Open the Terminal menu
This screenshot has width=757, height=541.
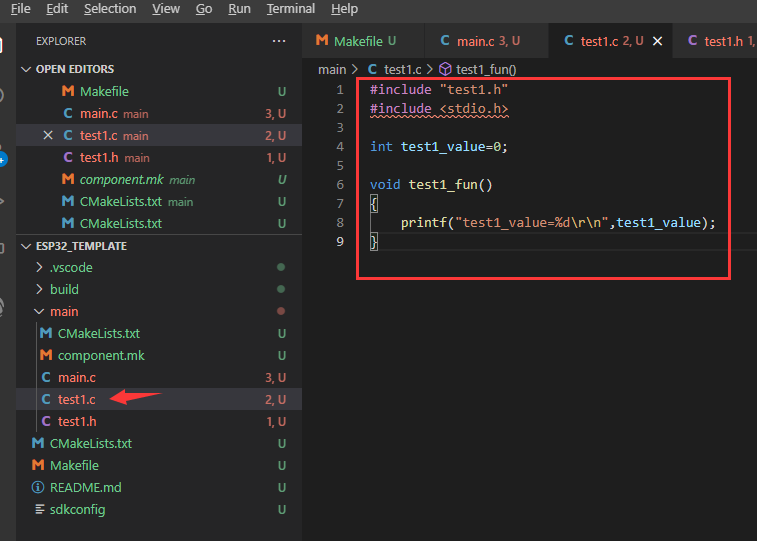pyautogui.click(x=291, y=9)
